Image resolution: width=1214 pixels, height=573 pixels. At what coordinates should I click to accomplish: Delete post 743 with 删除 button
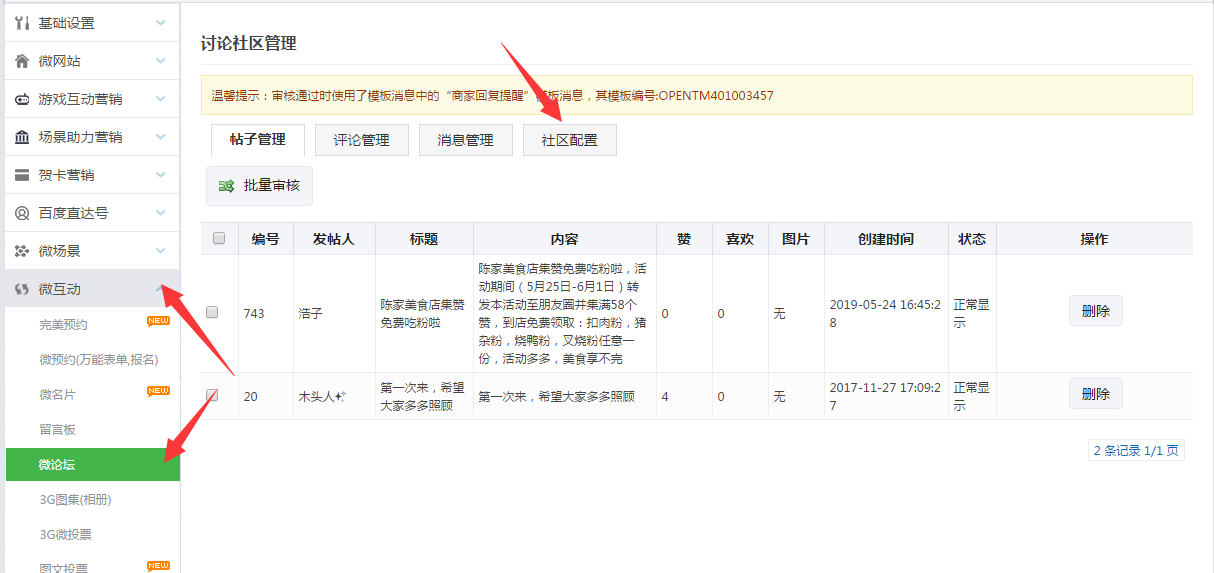point(1096,311)
